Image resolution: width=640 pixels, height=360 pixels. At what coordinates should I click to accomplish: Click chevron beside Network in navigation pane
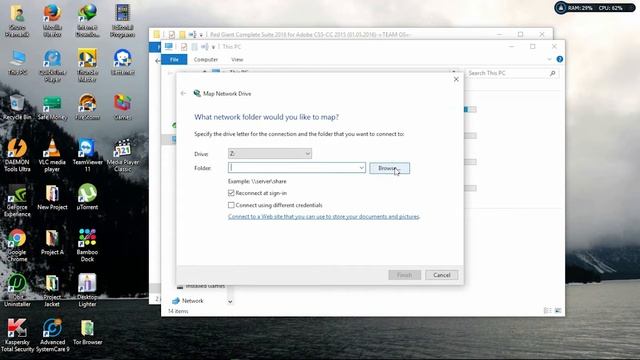(230, 302)
